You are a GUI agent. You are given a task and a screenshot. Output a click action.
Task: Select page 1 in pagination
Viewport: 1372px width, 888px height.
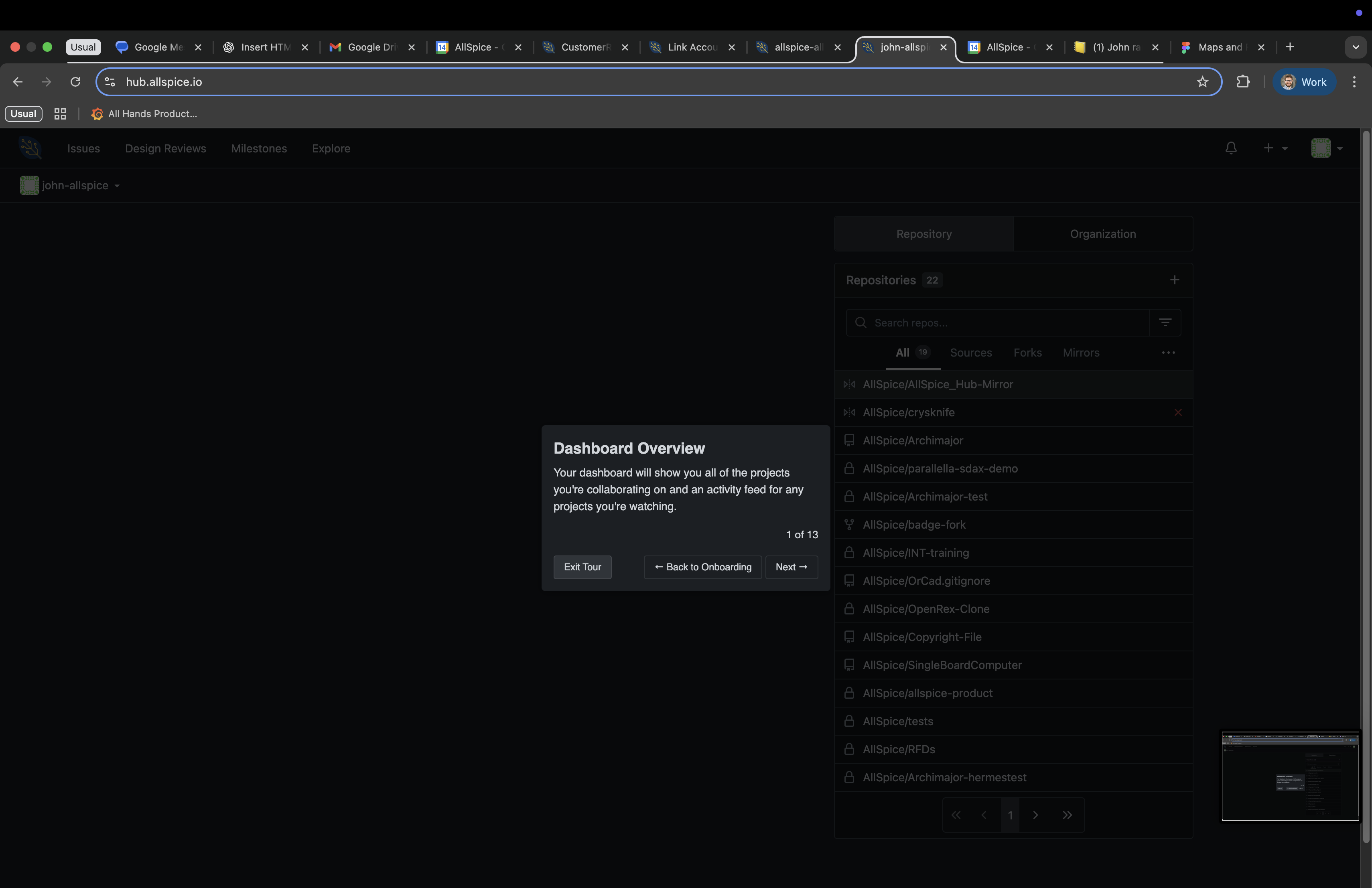tap(1010, 815)
